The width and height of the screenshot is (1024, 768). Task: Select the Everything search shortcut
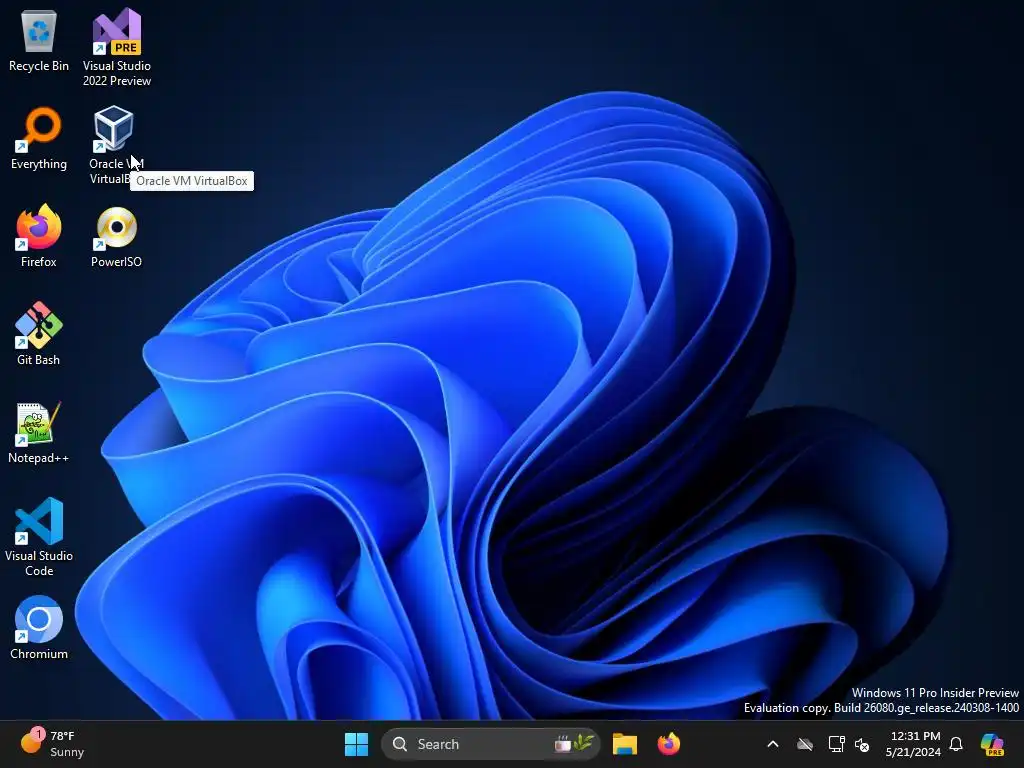[x=39, y=138]
